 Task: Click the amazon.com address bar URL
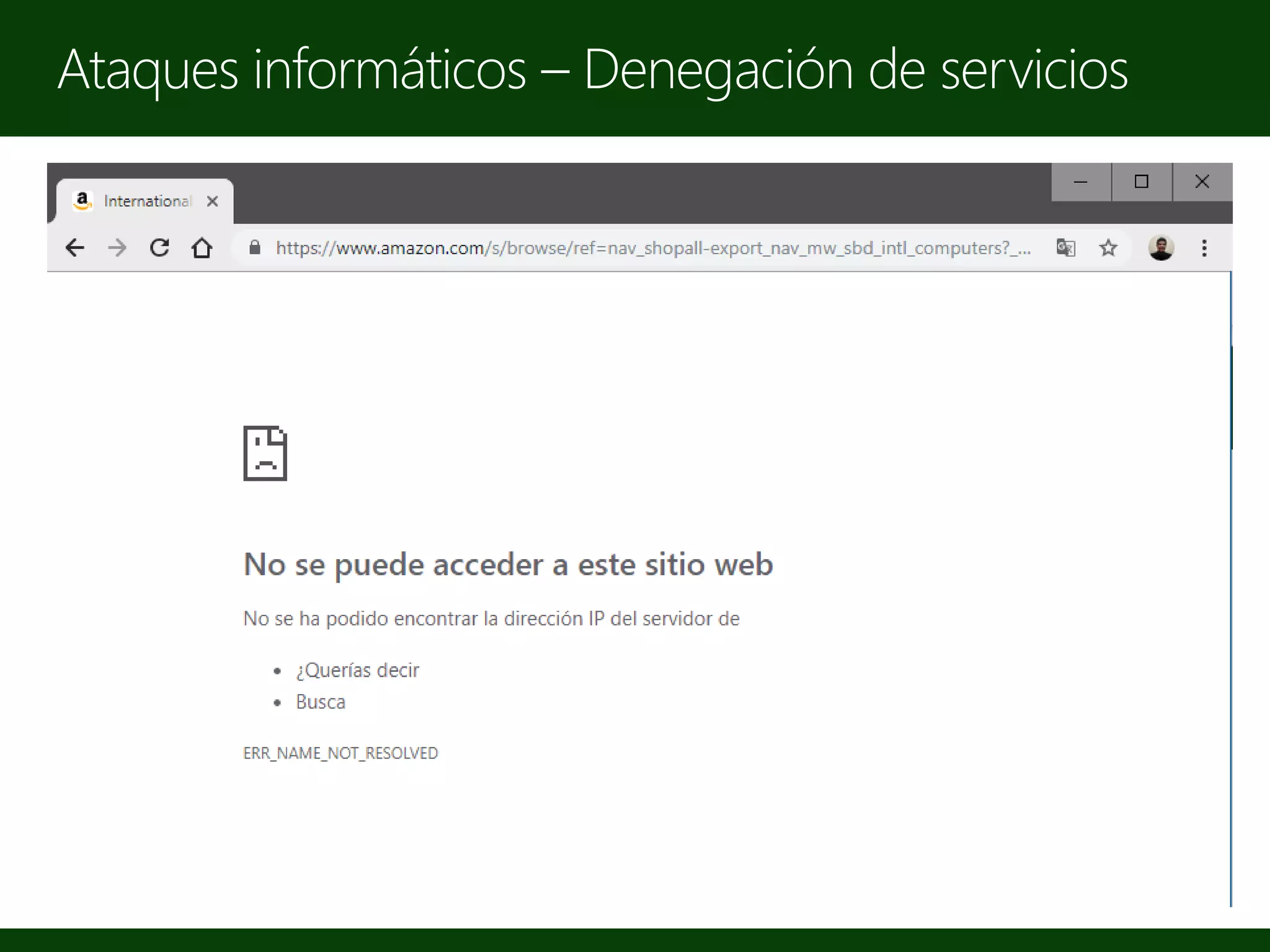[653, 248]
